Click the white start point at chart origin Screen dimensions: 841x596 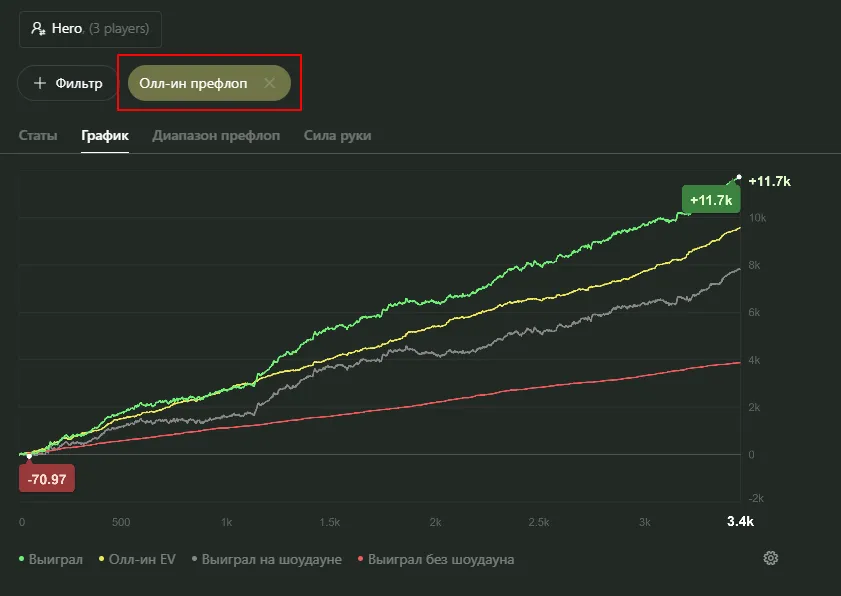point(28,456)
